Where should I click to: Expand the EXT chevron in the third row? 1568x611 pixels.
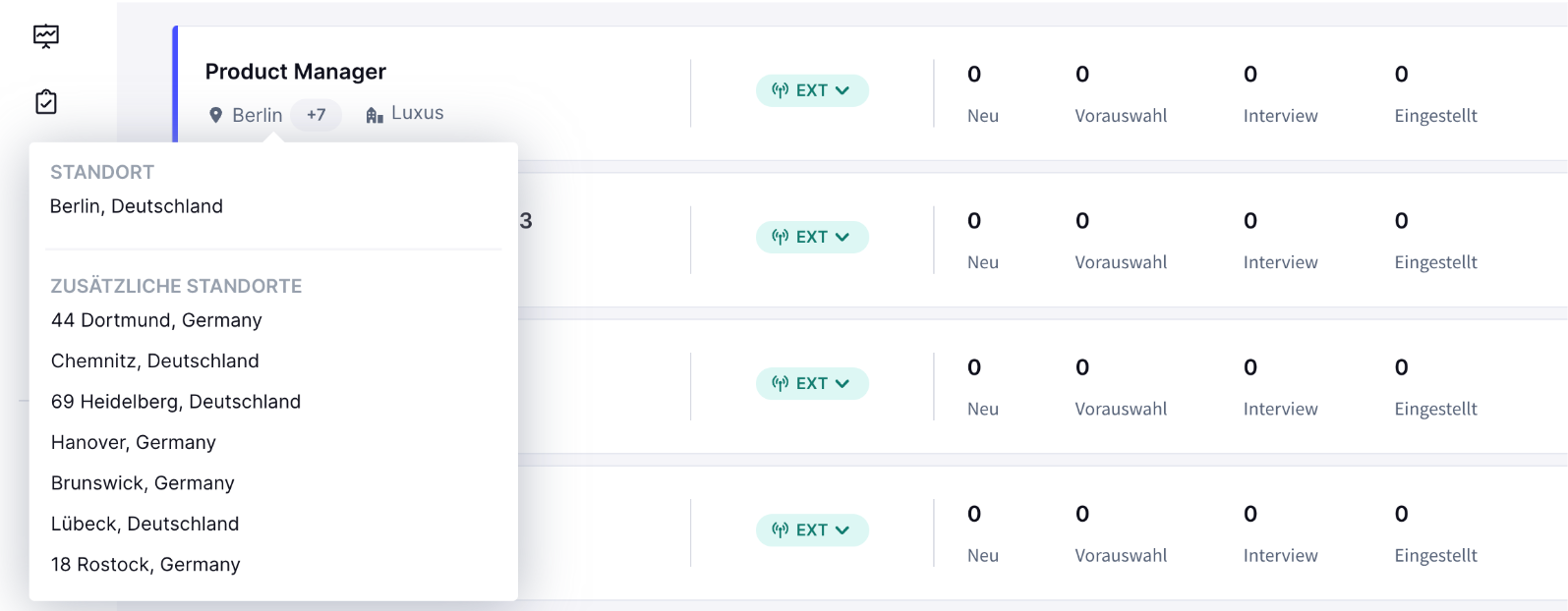842,383
